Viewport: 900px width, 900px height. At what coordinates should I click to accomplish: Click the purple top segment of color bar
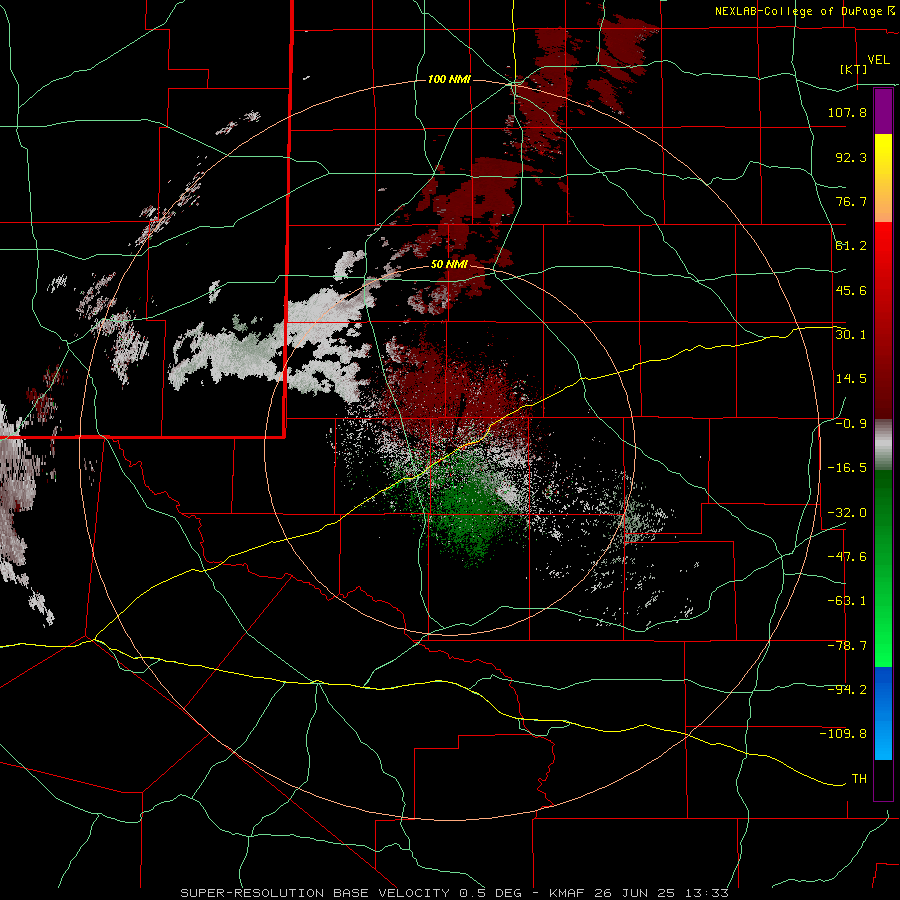pos(883,112)
